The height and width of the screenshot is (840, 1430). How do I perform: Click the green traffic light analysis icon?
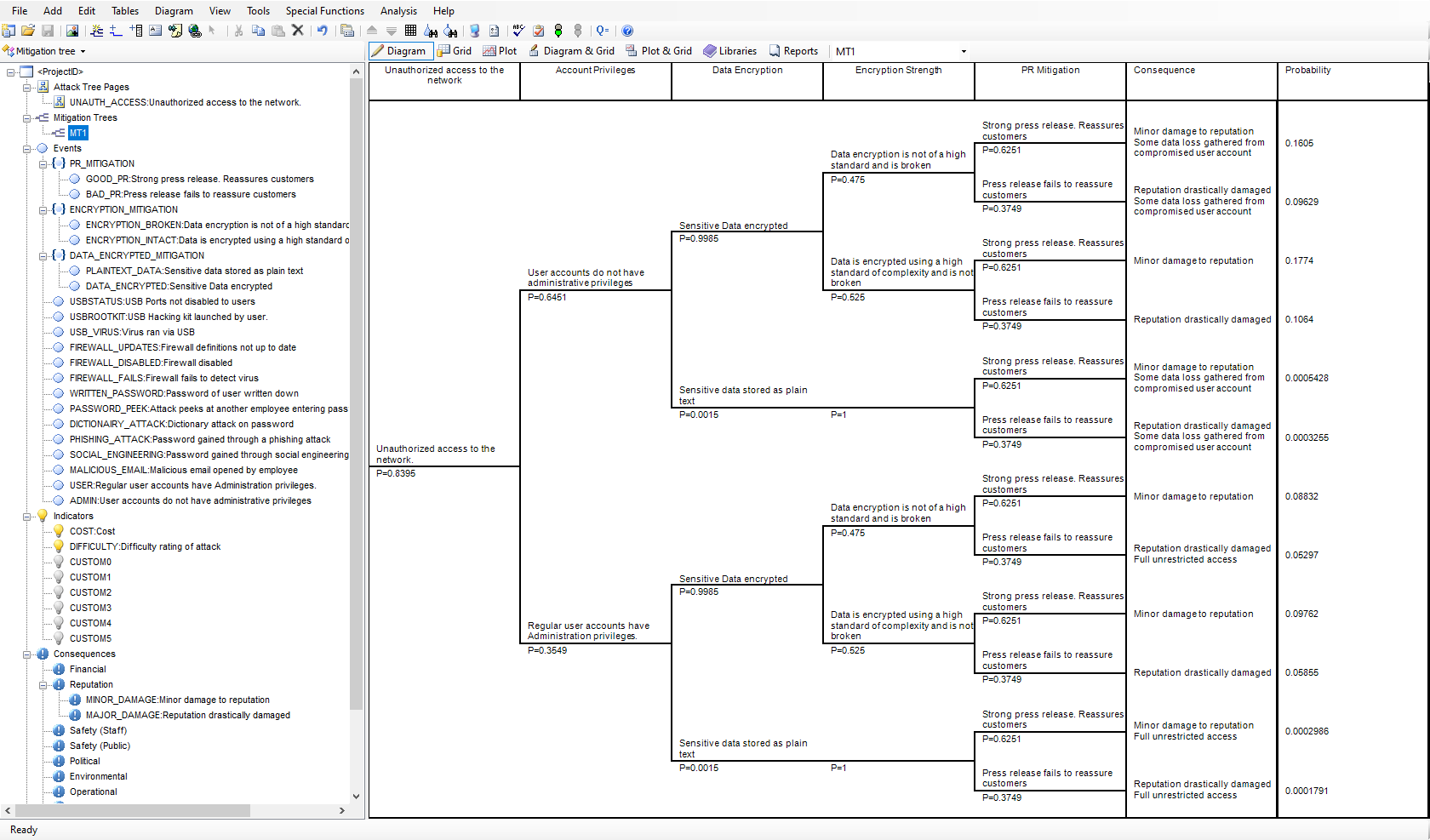tap(558, 31)
